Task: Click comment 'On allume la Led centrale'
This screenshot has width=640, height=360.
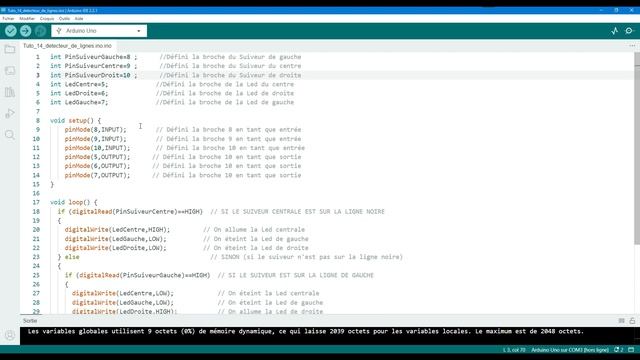Action: [x=259, y=229]
